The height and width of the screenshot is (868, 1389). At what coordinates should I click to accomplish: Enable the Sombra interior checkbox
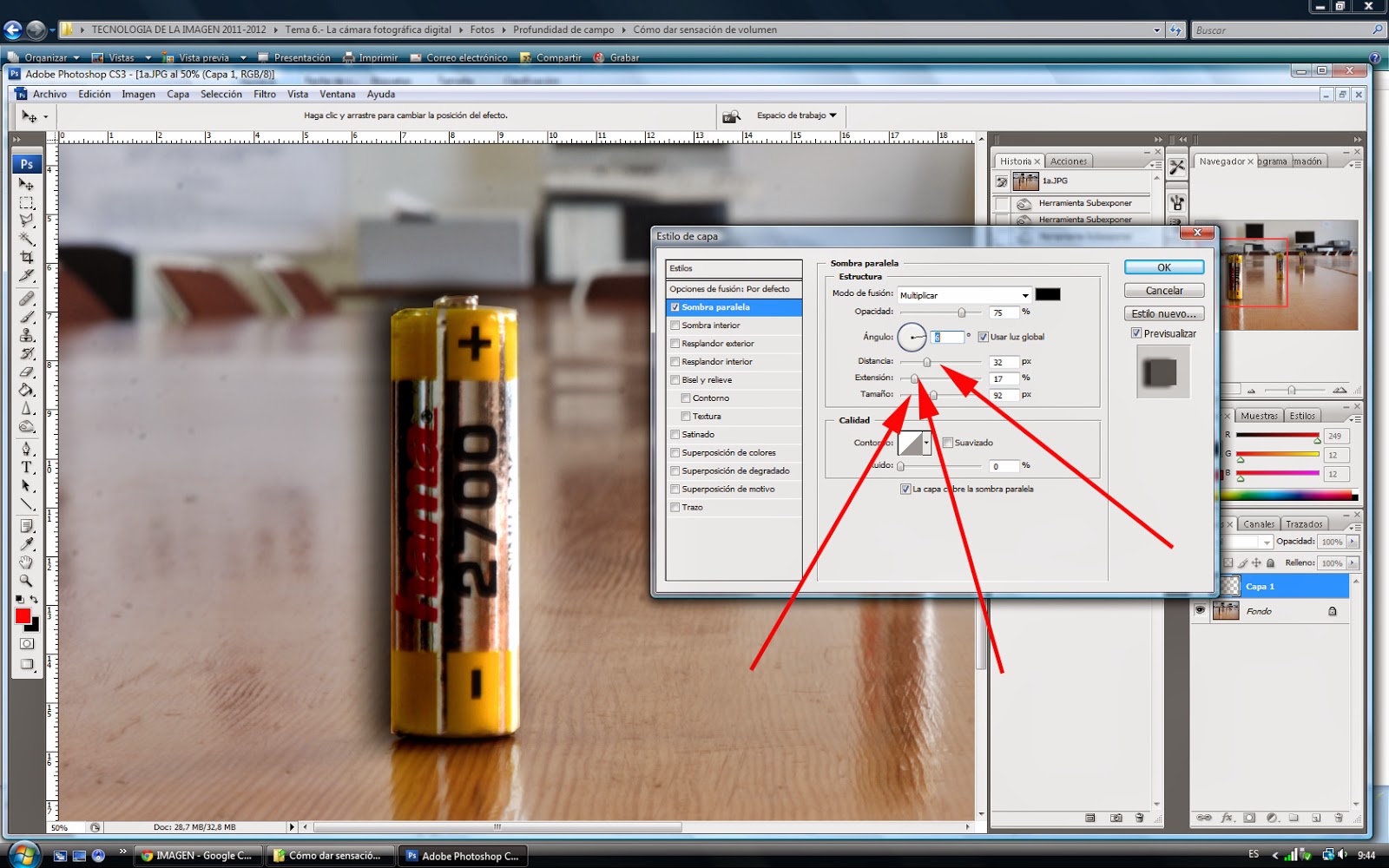point(675,325)
